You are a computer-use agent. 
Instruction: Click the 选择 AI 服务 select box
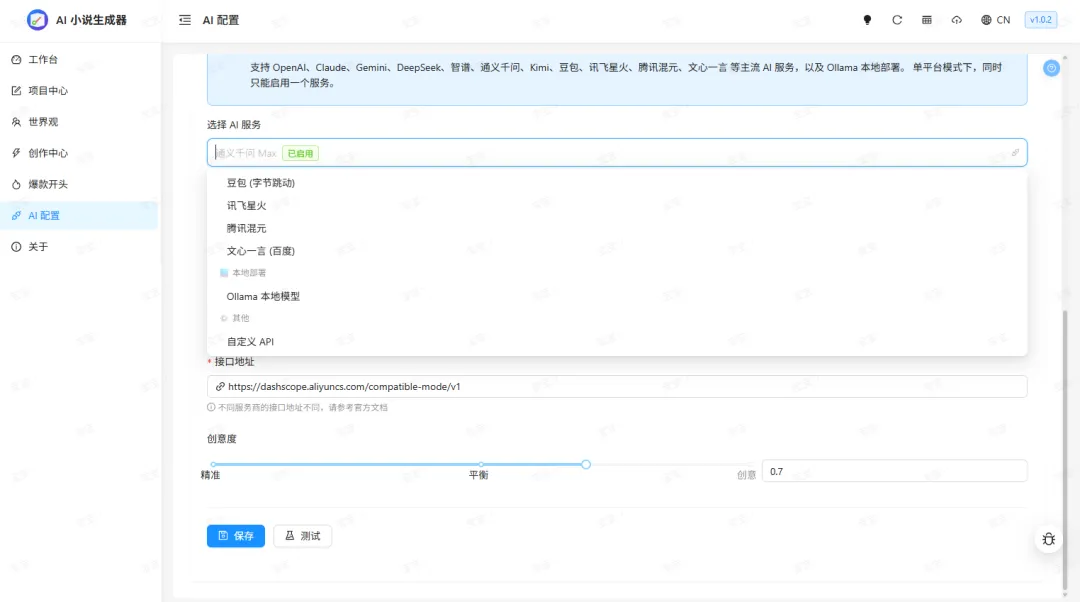point(616,152)
